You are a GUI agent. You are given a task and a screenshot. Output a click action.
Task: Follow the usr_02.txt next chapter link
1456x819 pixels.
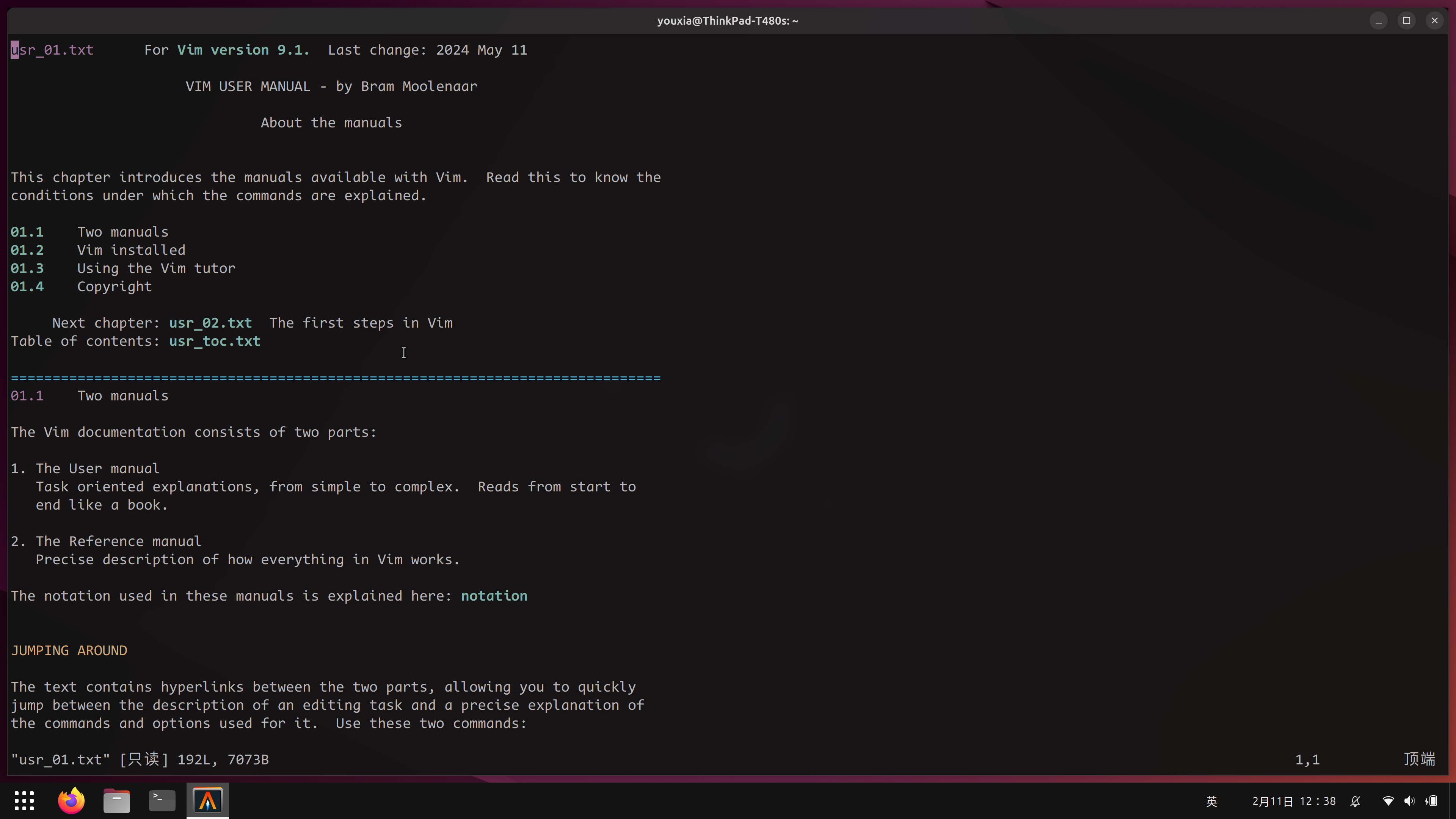click(x=210, y=323)
